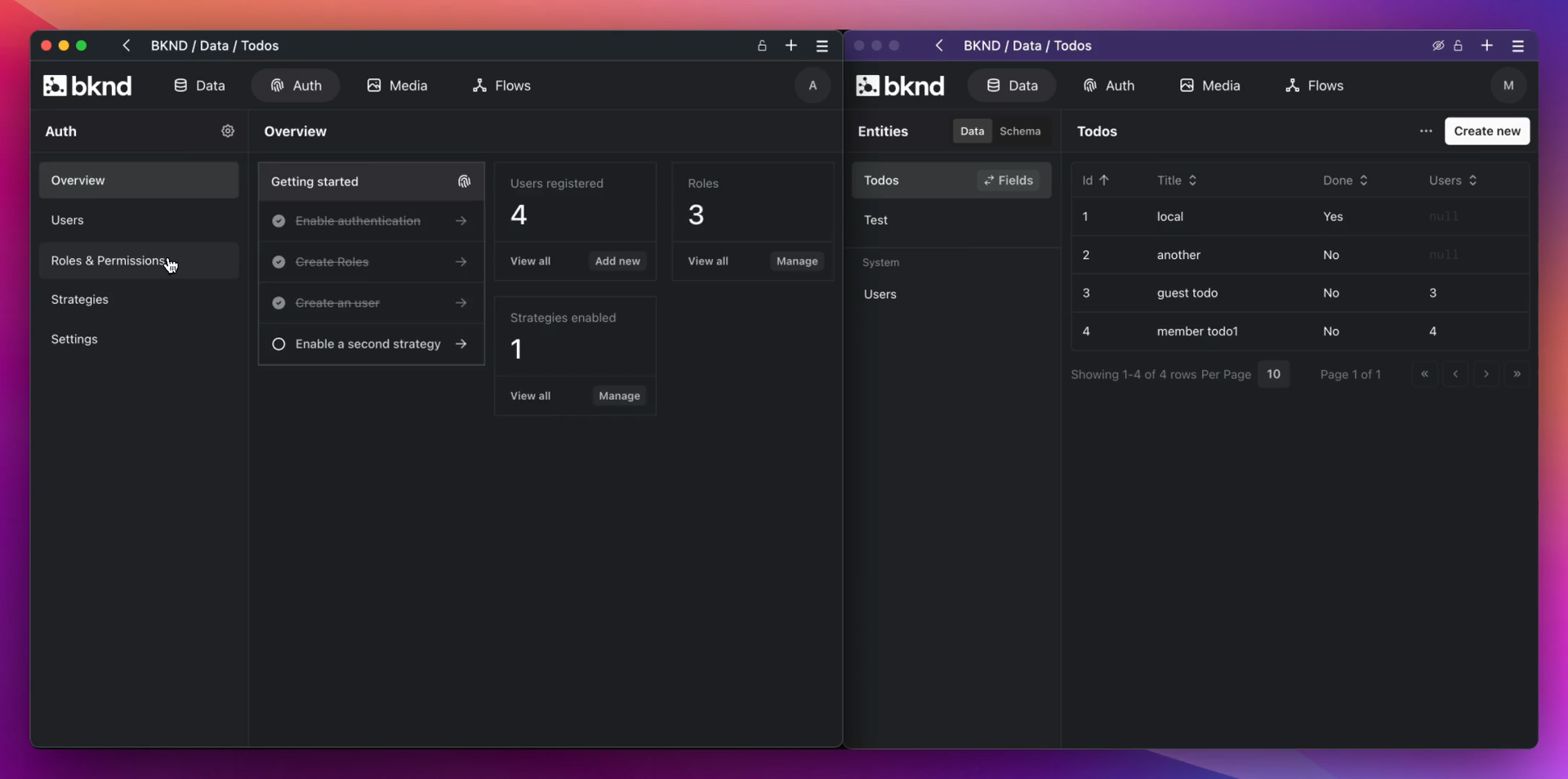The width and height of the screenshot is (1568, 779).
Task: Open three-dots menu beside Todos heading
Action: [x=1426, y=131]
